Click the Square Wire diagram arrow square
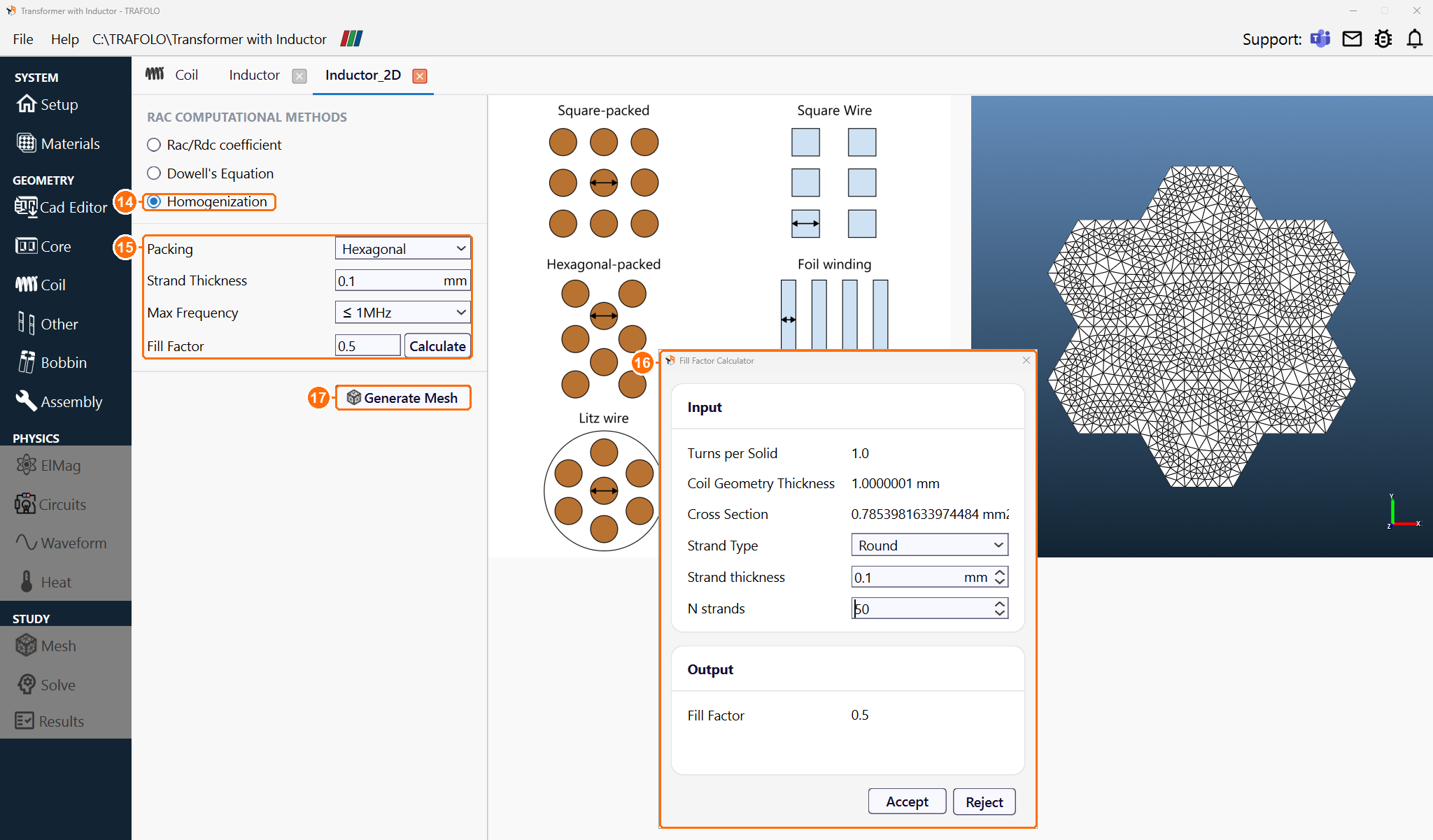1433x840 pixels. [805, 224]
